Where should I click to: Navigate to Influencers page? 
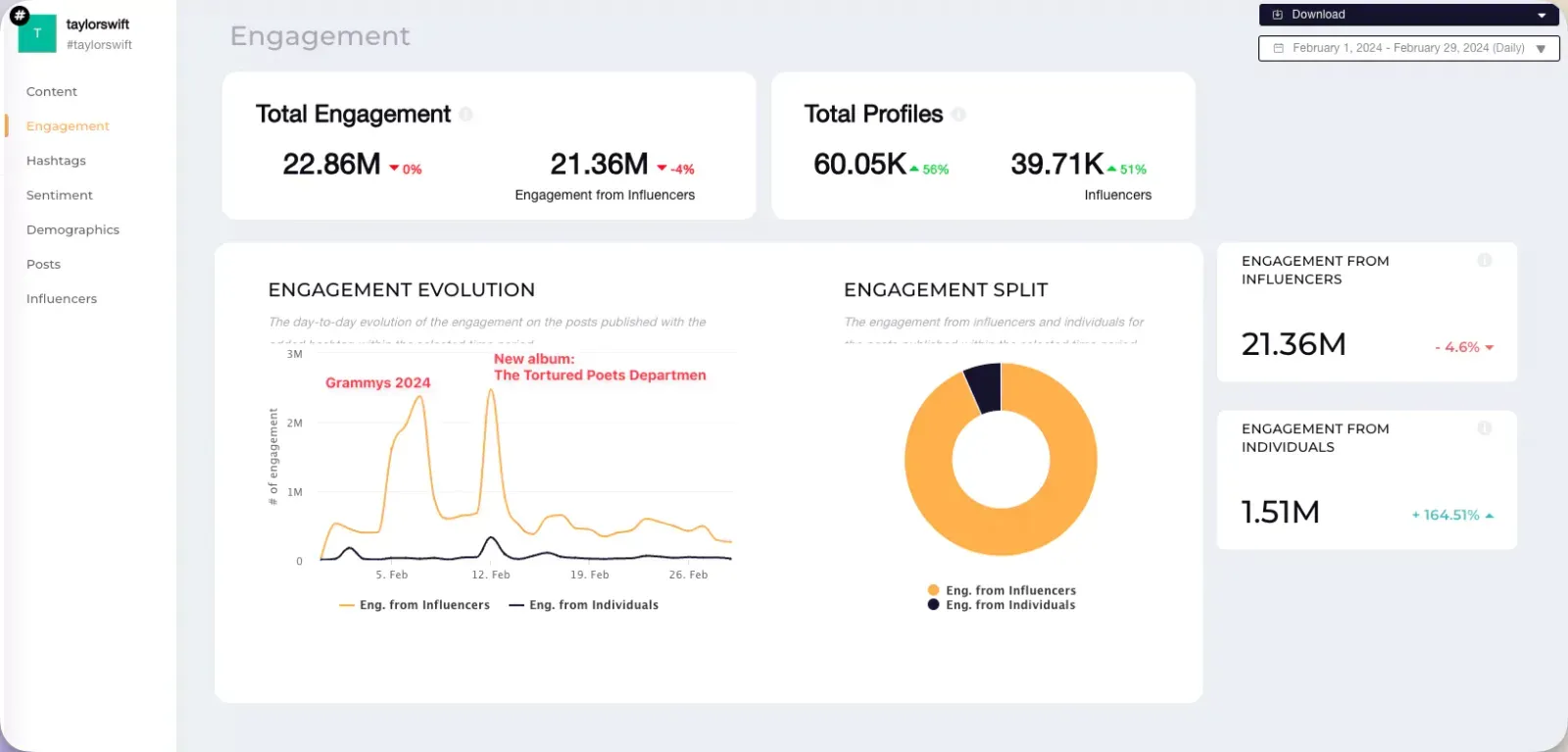[62, 299]
